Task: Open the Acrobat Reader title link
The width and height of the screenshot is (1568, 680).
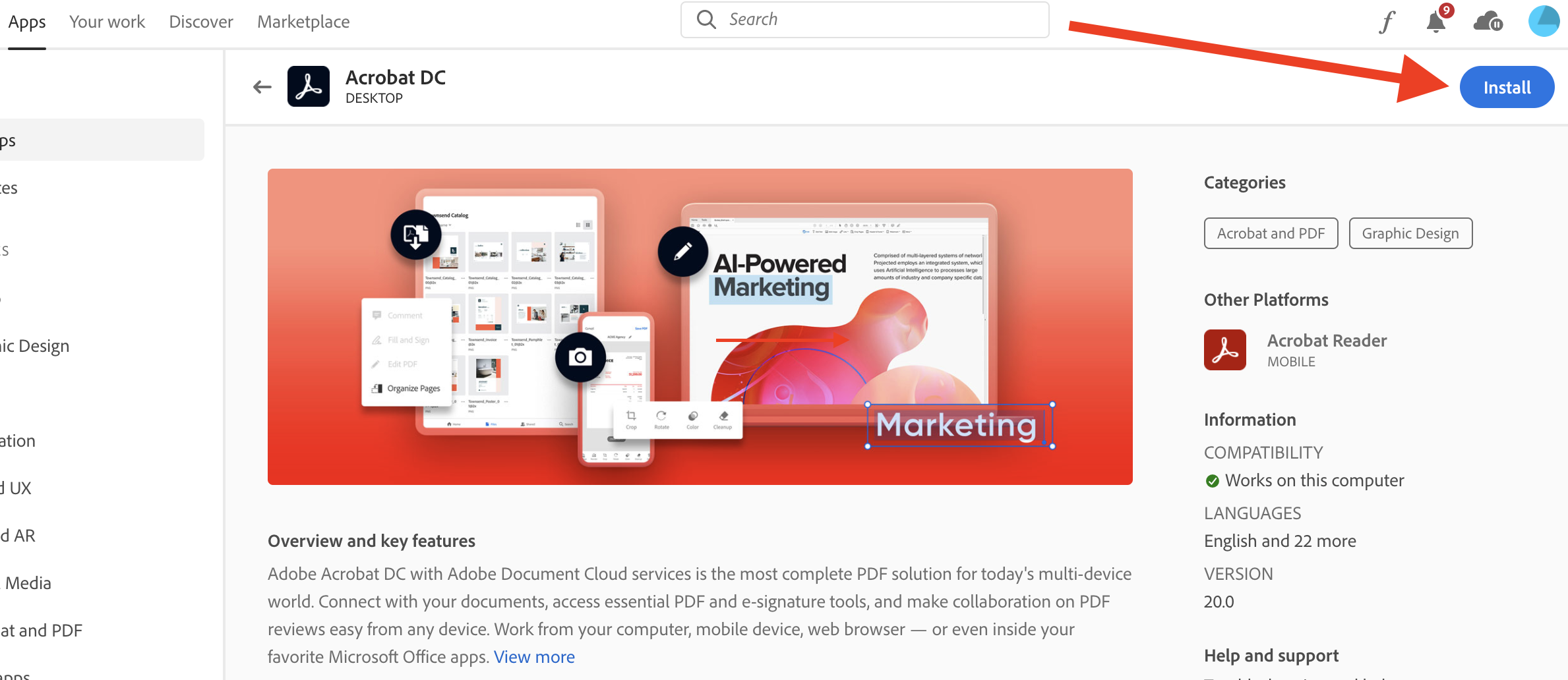Action: coord(1327,341)
